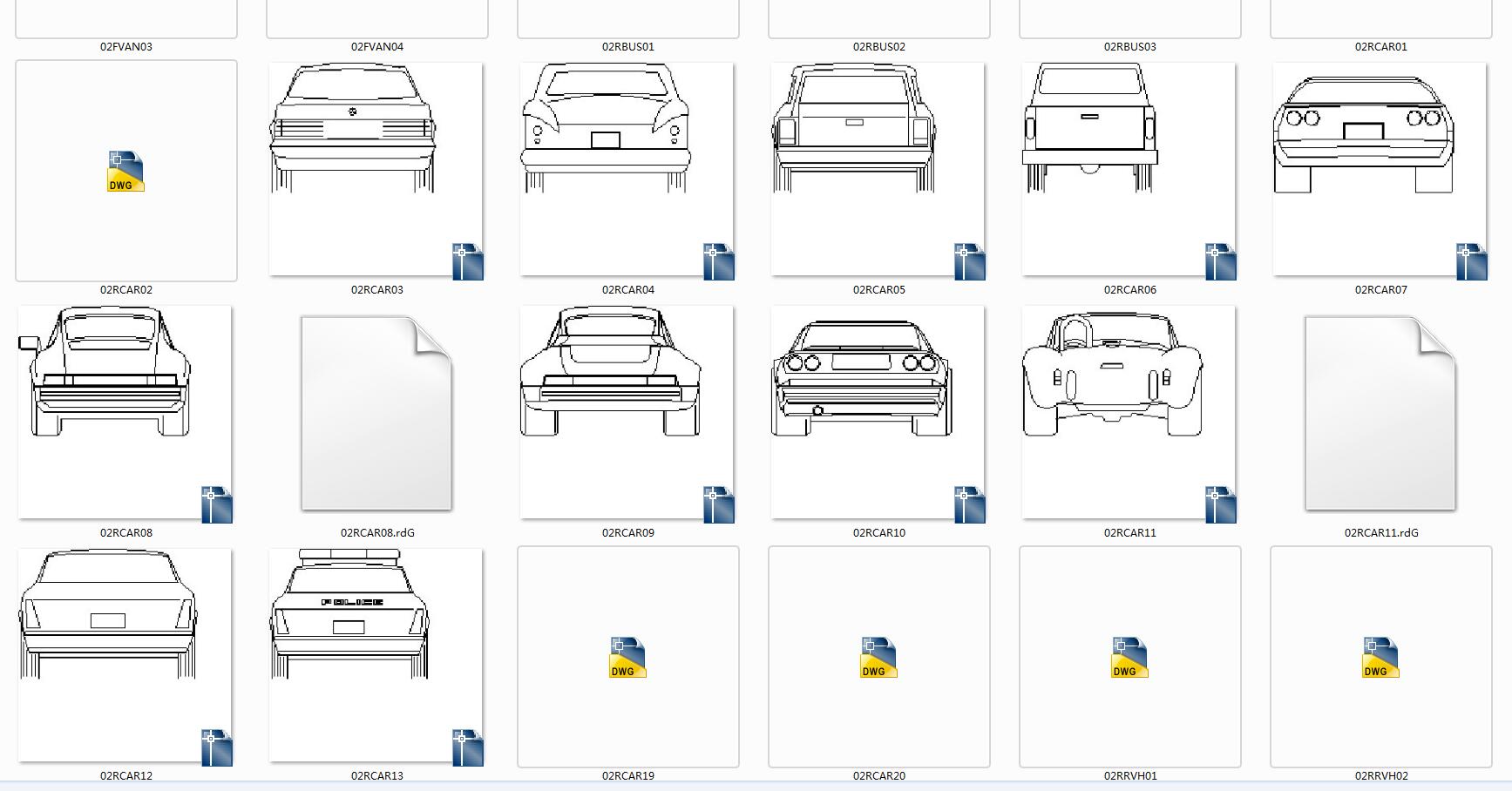Select the blank 02RCAR11.rdG file icon
The image size is (1512, 791).
[1380, 413]
